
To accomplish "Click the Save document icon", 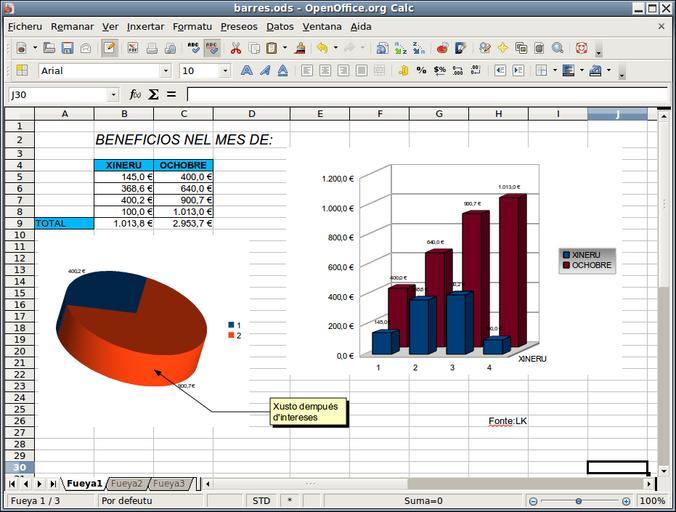I will point(67,48).
